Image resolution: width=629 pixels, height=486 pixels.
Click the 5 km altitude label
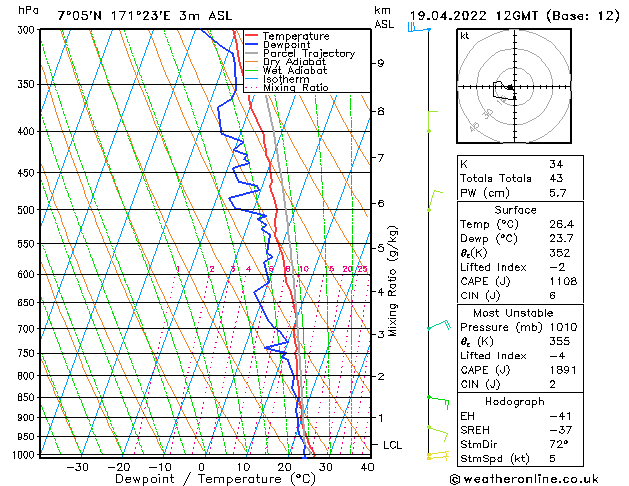(x=381, y=248)
